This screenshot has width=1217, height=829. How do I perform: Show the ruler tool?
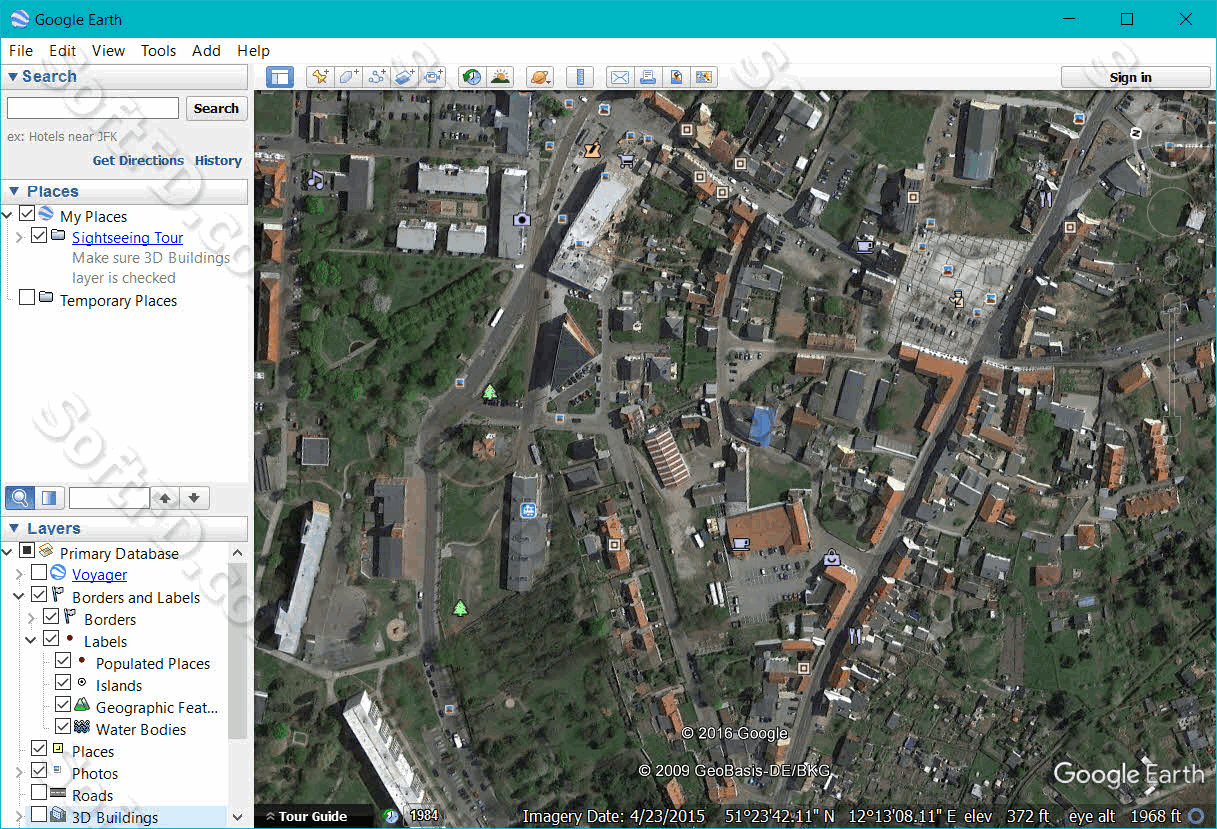coord(580,77)
